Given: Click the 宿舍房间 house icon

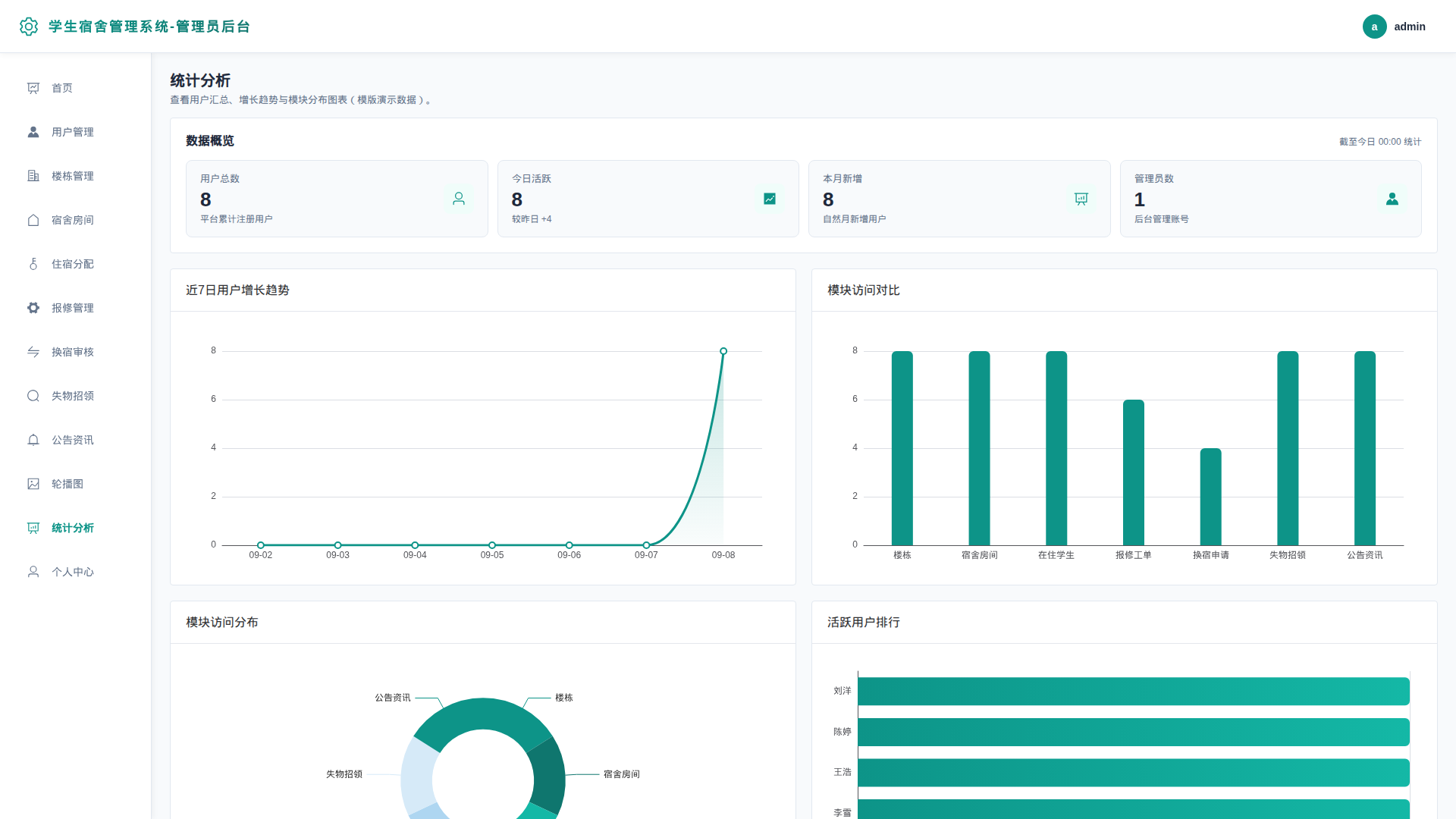Looking at the screenshot, I should tap(33, 220).
